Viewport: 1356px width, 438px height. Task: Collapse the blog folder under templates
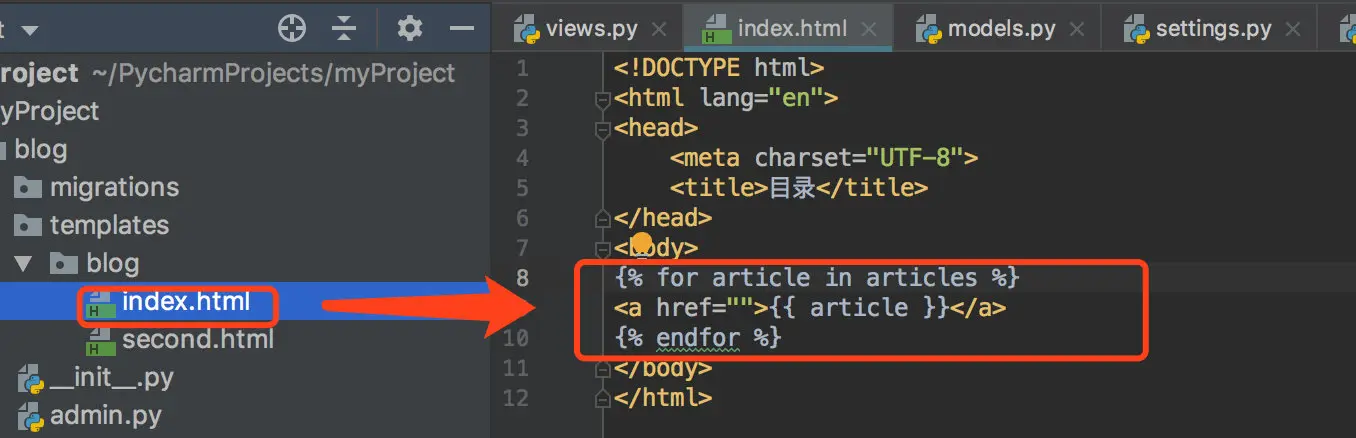click(x=23, y=264)
